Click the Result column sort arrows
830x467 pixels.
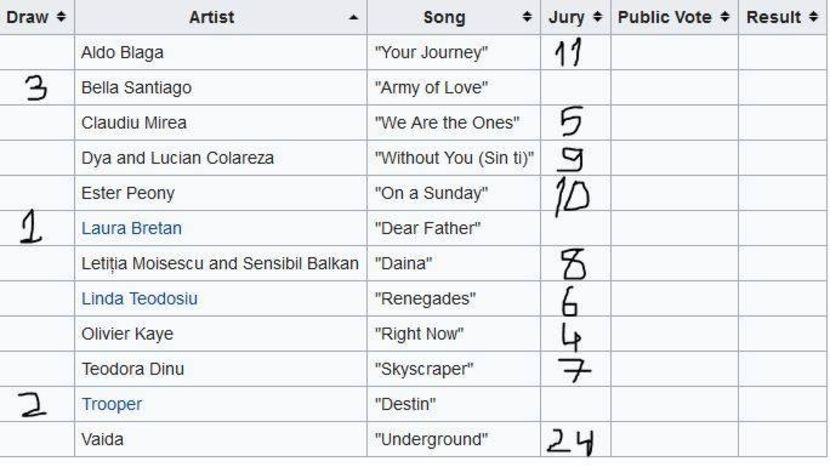(815, 17)
